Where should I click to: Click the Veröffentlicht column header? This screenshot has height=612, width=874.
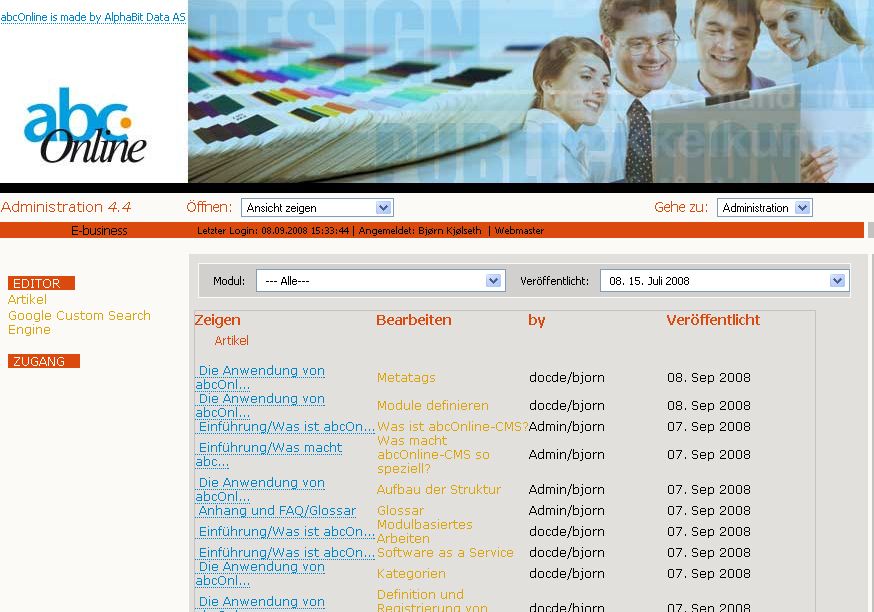(713, 320)
